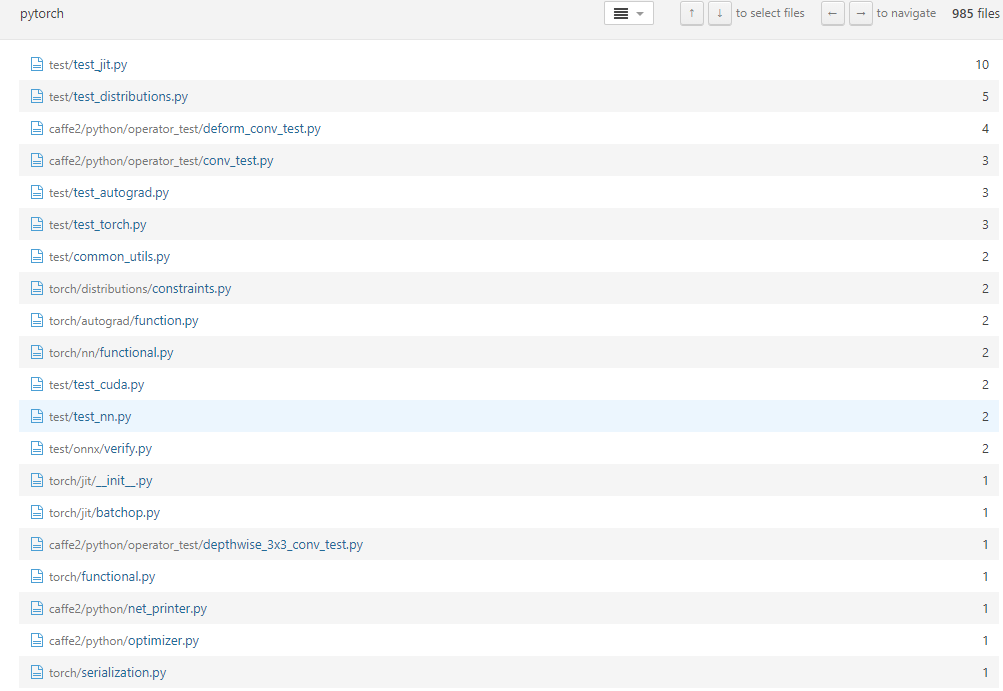This screenshot has width=1003, height=691.
Task: Click the 985 files count label
Action: click(975, 13)
